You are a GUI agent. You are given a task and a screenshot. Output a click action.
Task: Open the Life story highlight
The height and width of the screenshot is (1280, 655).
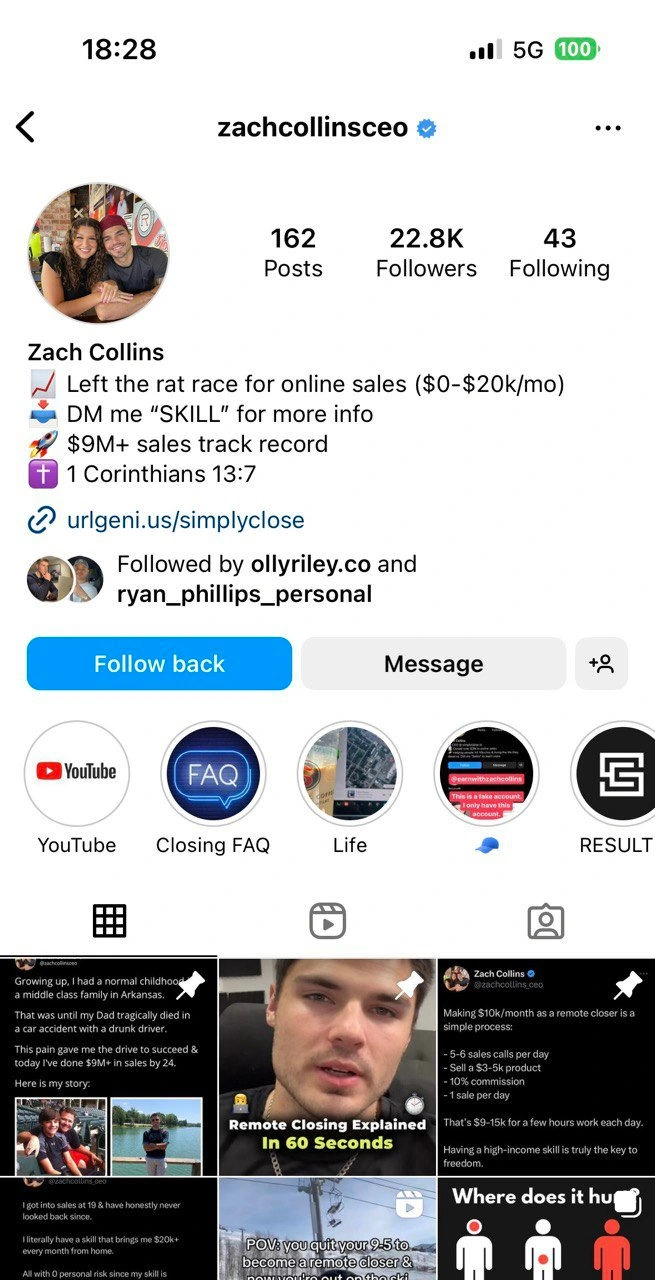coord(350,773)
